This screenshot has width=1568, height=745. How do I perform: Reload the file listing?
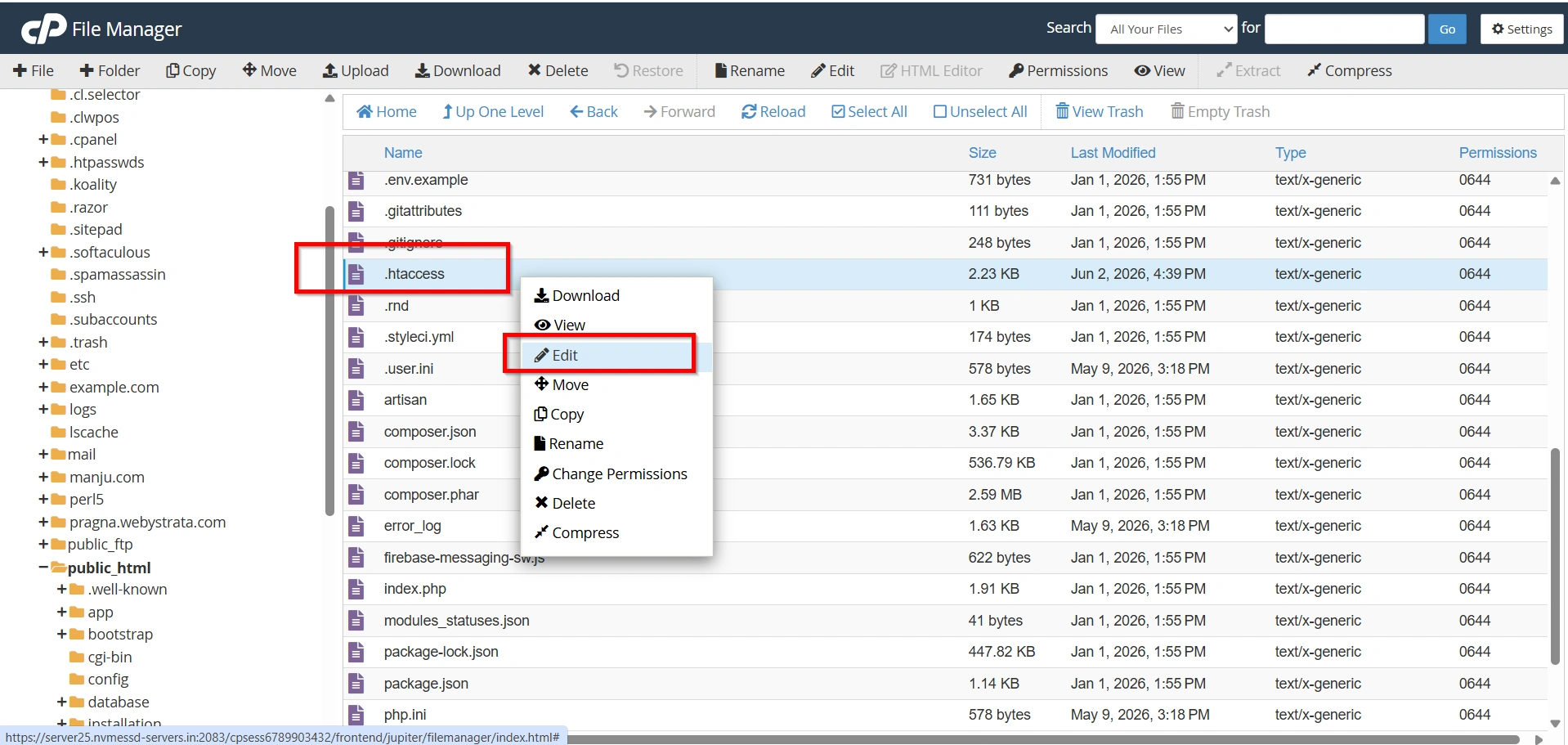[773, 112]
